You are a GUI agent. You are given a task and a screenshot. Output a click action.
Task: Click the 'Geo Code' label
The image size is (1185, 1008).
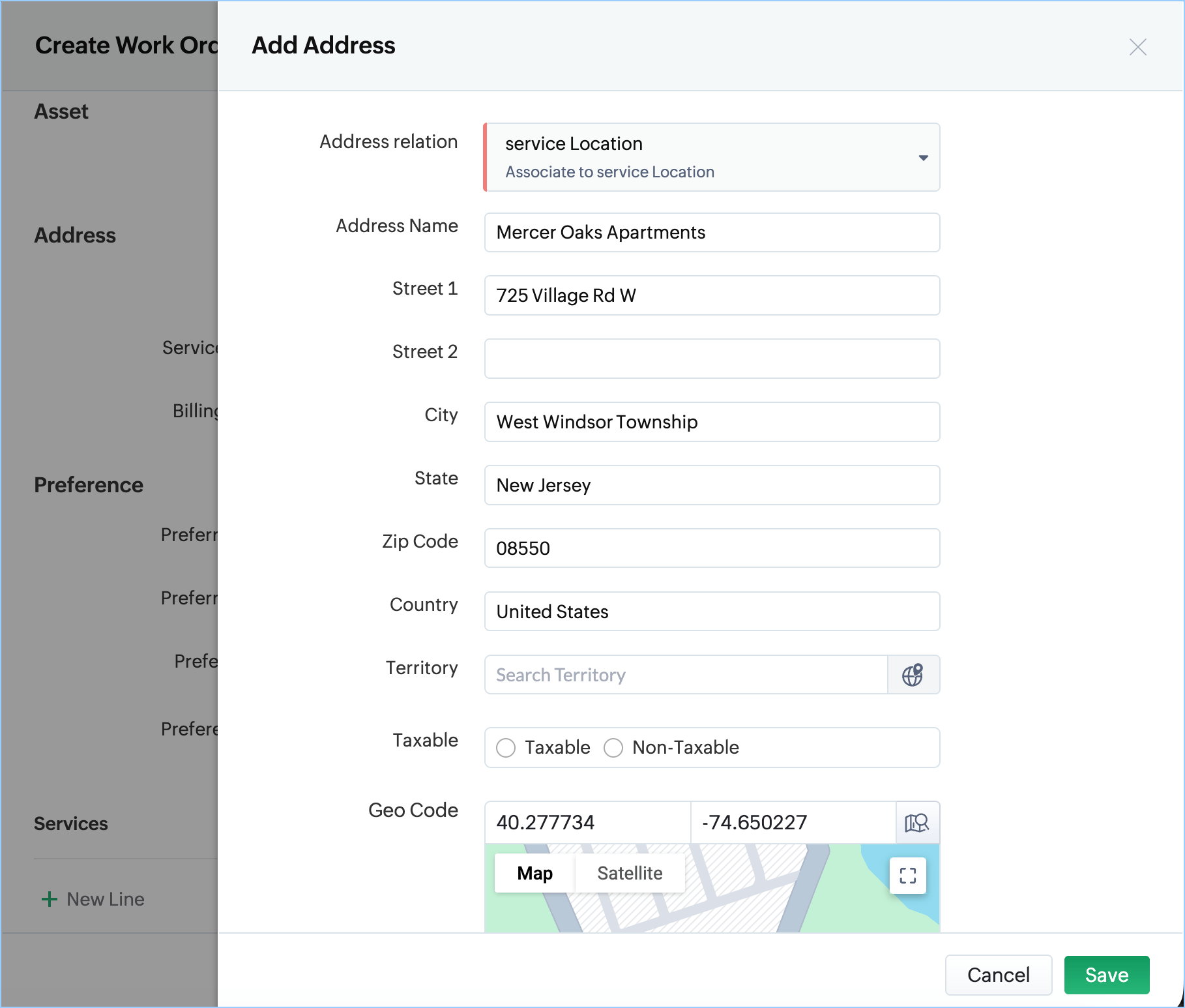point(413,810)
